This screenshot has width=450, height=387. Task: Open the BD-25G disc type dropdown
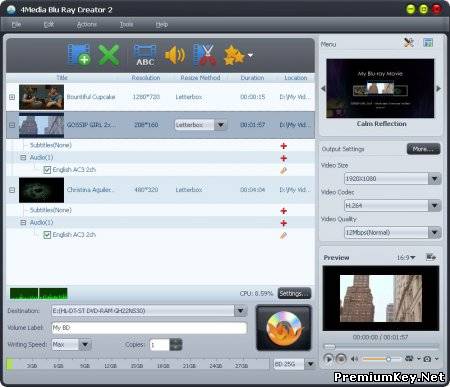click(310, 364)
